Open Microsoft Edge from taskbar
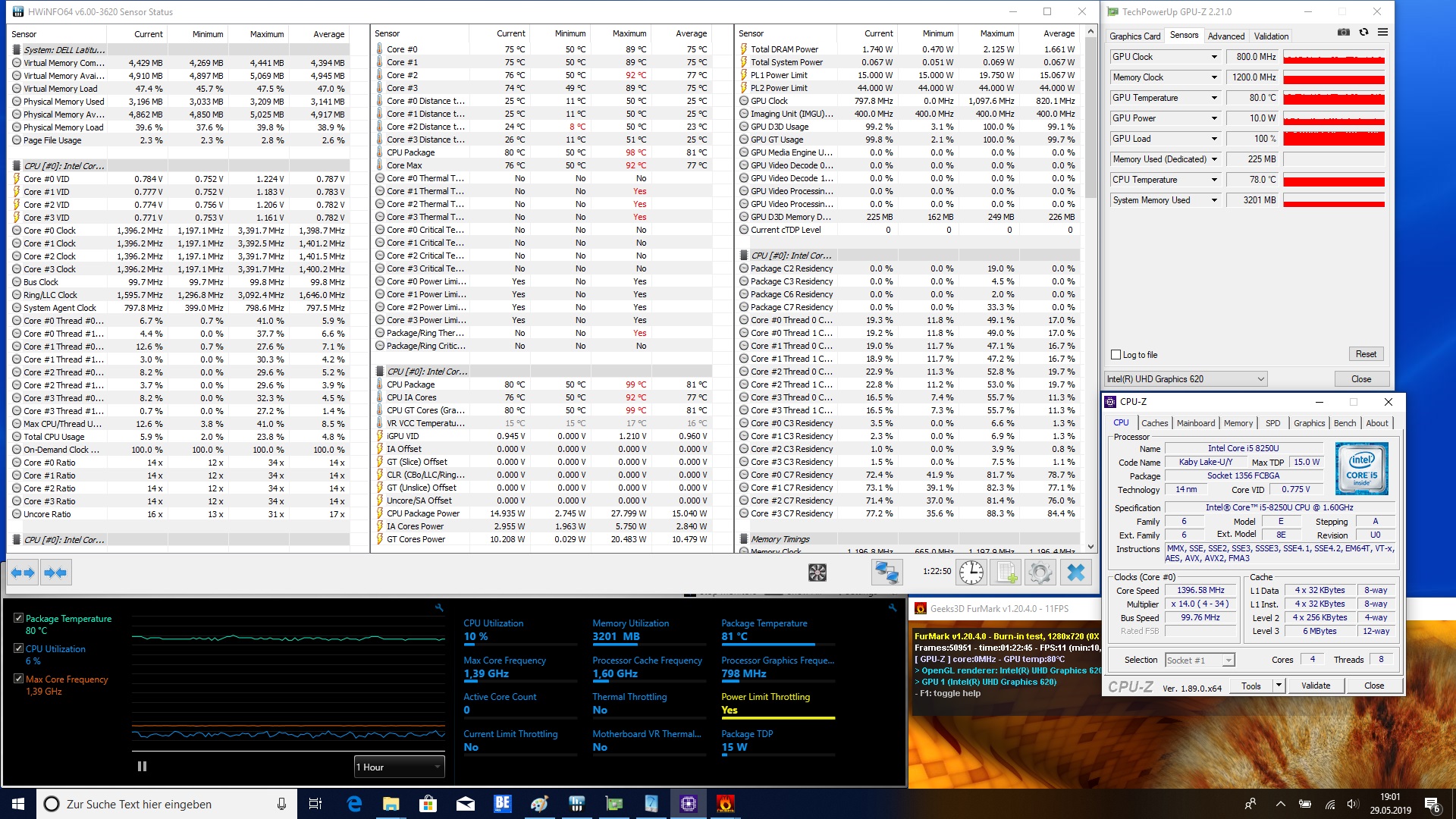 pos(354,804)
